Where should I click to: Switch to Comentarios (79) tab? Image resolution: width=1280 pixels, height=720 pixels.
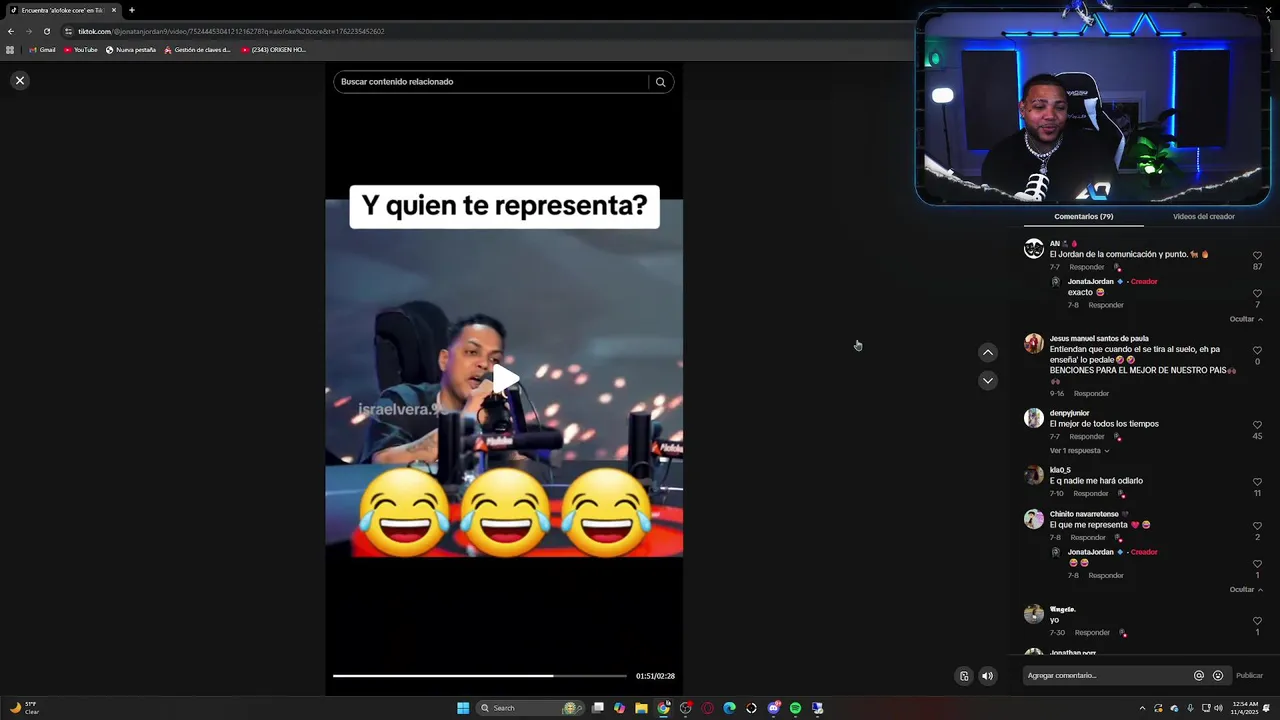pos(1083,216)
